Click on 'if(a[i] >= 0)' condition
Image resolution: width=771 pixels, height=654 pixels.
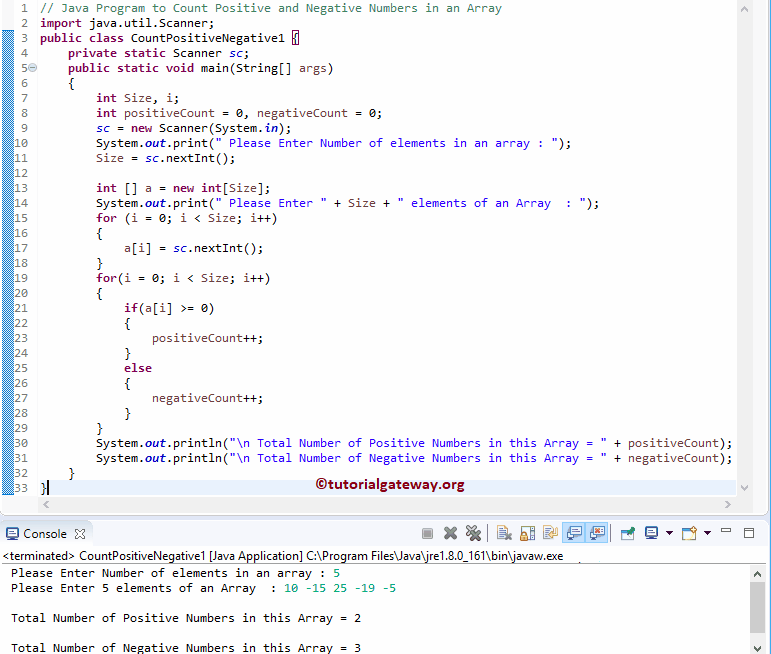coord(169,308)
